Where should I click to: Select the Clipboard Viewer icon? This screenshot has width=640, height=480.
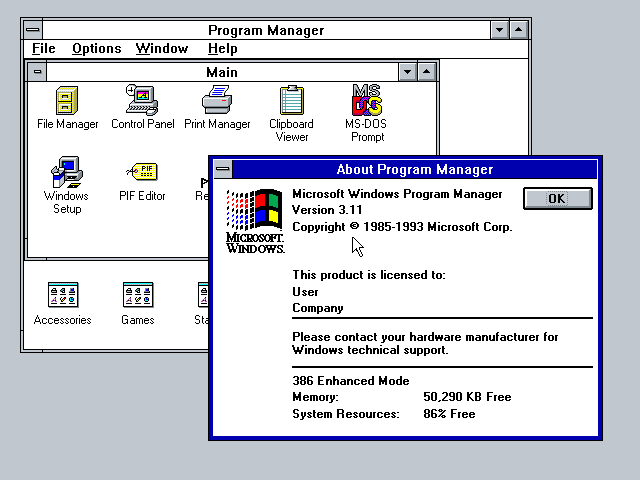click(291, 102)
